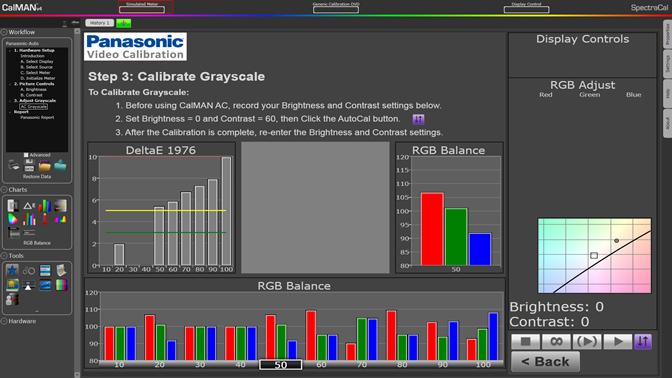The height and width of the screenshot is (378, 672).
Task: Collapse the Report tree node
Action: coord(10,112)
